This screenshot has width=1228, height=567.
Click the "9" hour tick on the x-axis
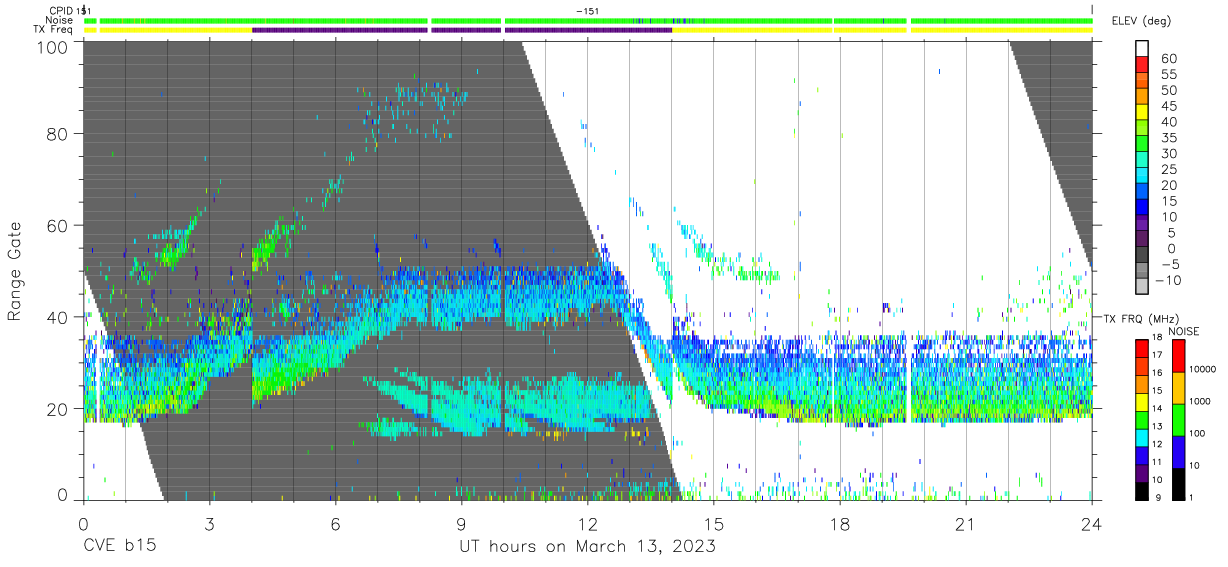click(462, 523)
